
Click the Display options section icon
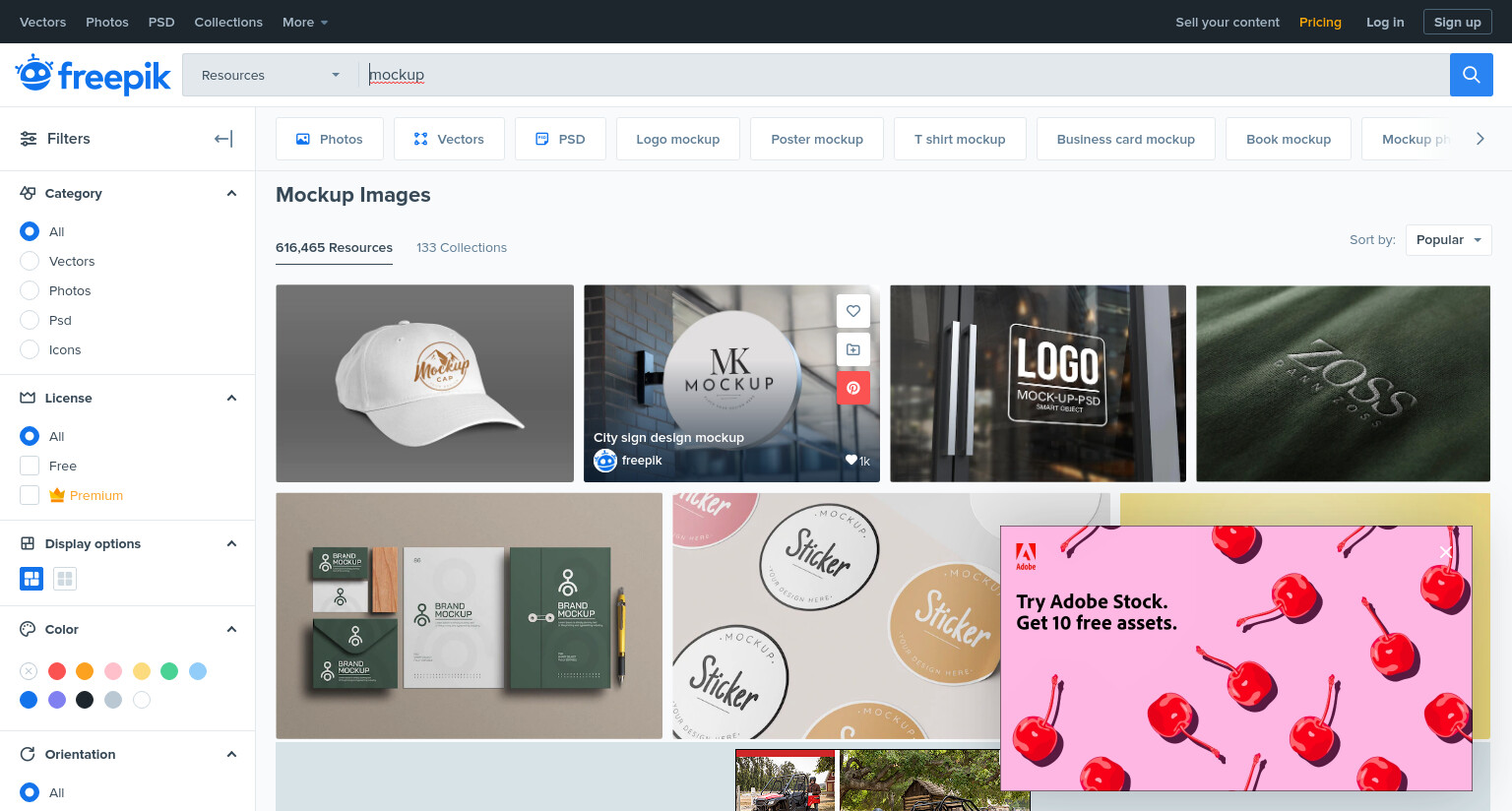click(28, 543)
